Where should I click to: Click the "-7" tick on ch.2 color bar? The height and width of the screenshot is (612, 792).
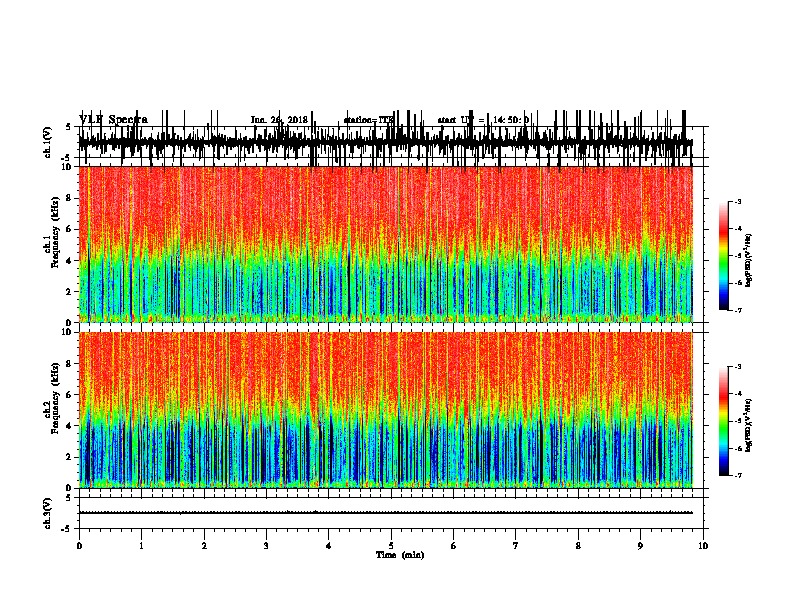point(738,475)
